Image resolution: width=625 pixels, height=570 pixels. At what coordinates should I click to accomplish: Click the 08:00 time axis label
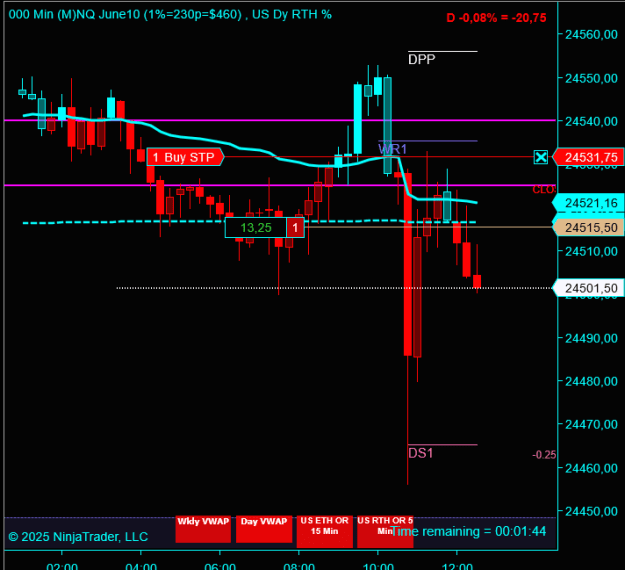[x=299, y=566]
